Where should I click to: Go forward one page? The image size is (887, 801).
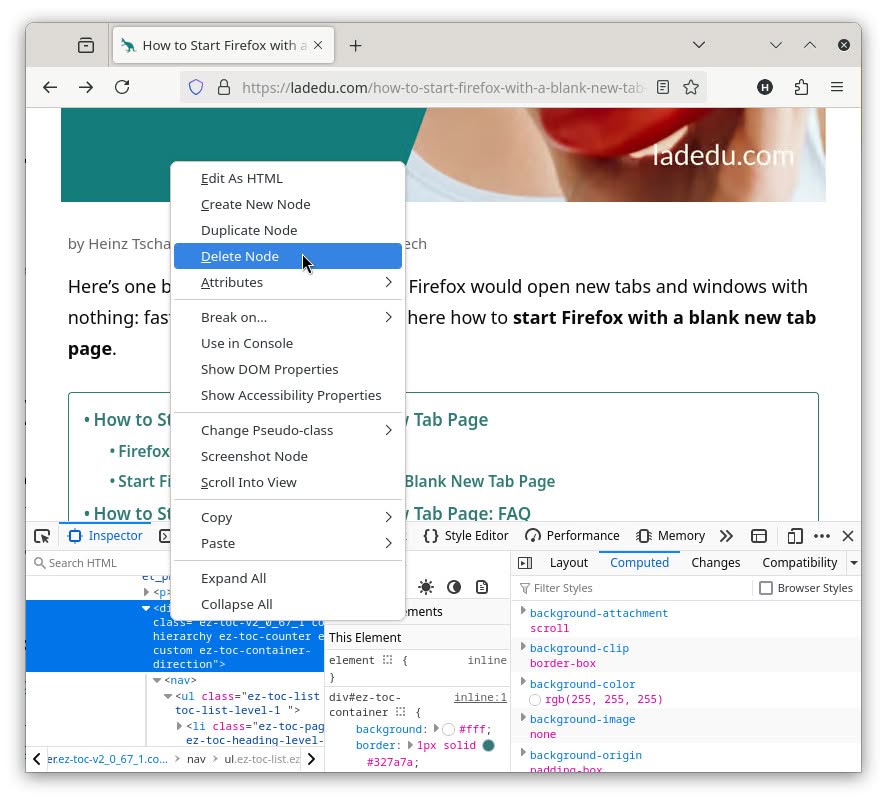86,87
